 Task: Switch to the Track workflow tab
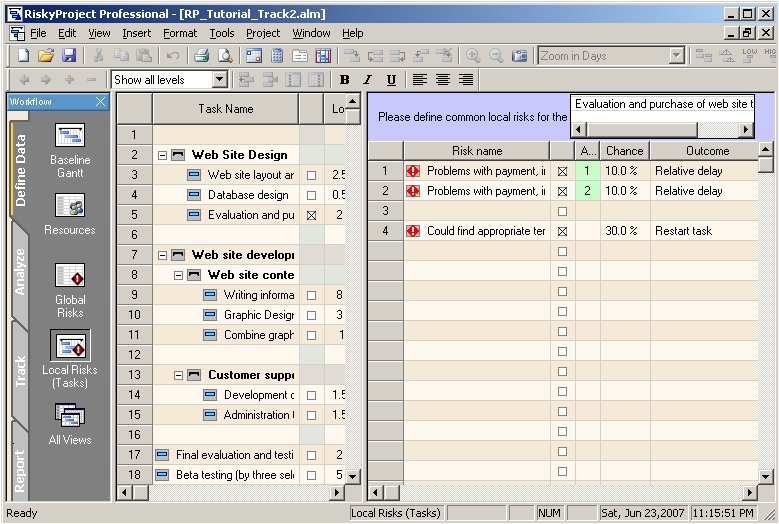pyautogui.click(x=19, y=372)
